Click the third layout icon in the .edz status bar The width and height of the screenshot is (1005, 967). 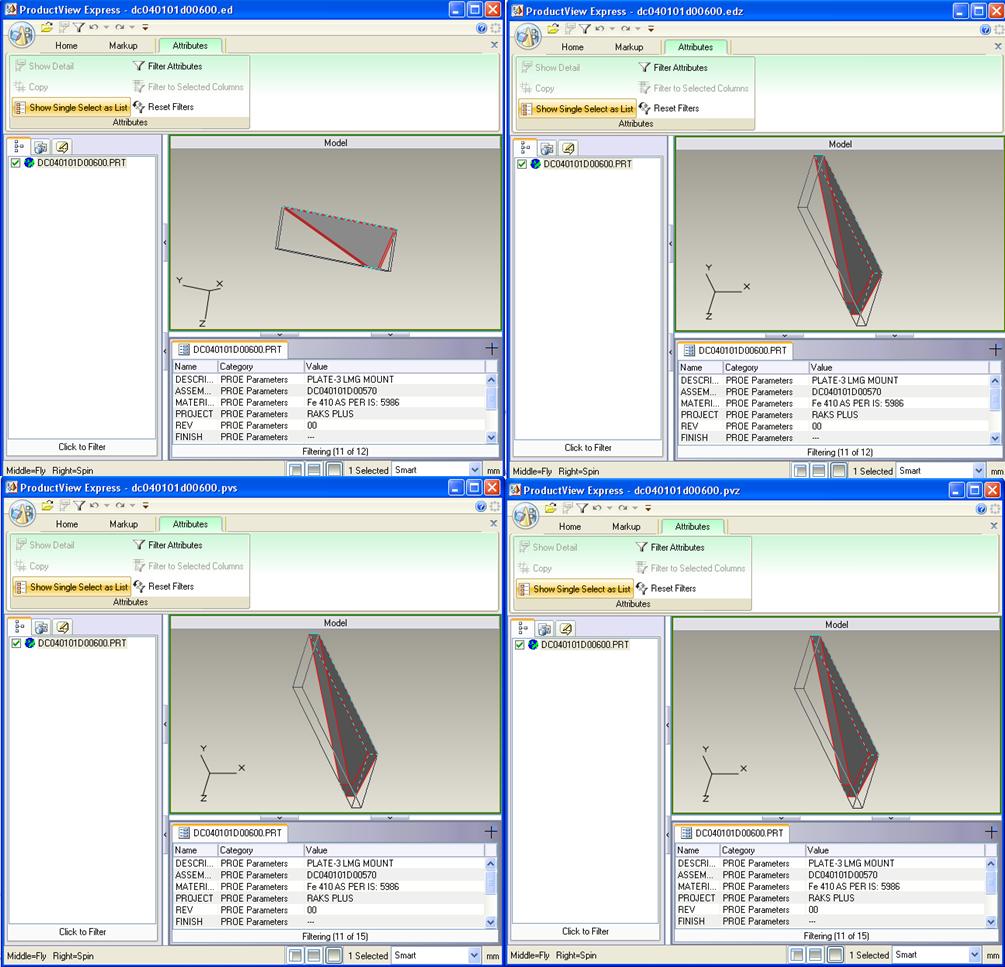coord(838,471)
